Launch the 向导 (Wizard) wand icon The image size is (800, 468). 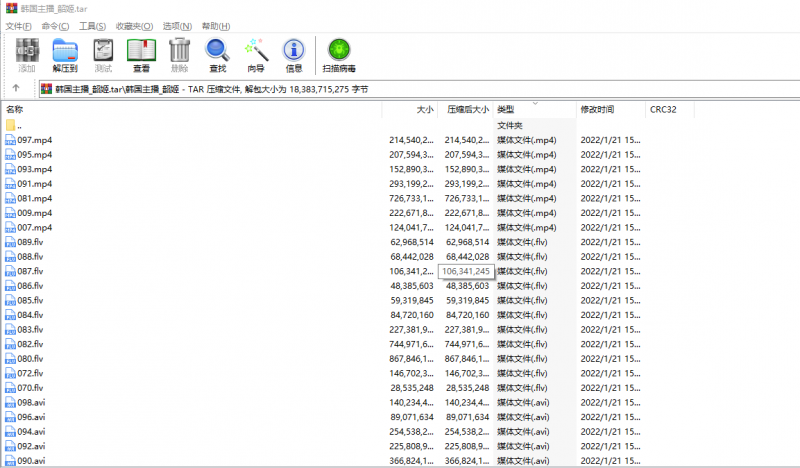tap(255, 54)
